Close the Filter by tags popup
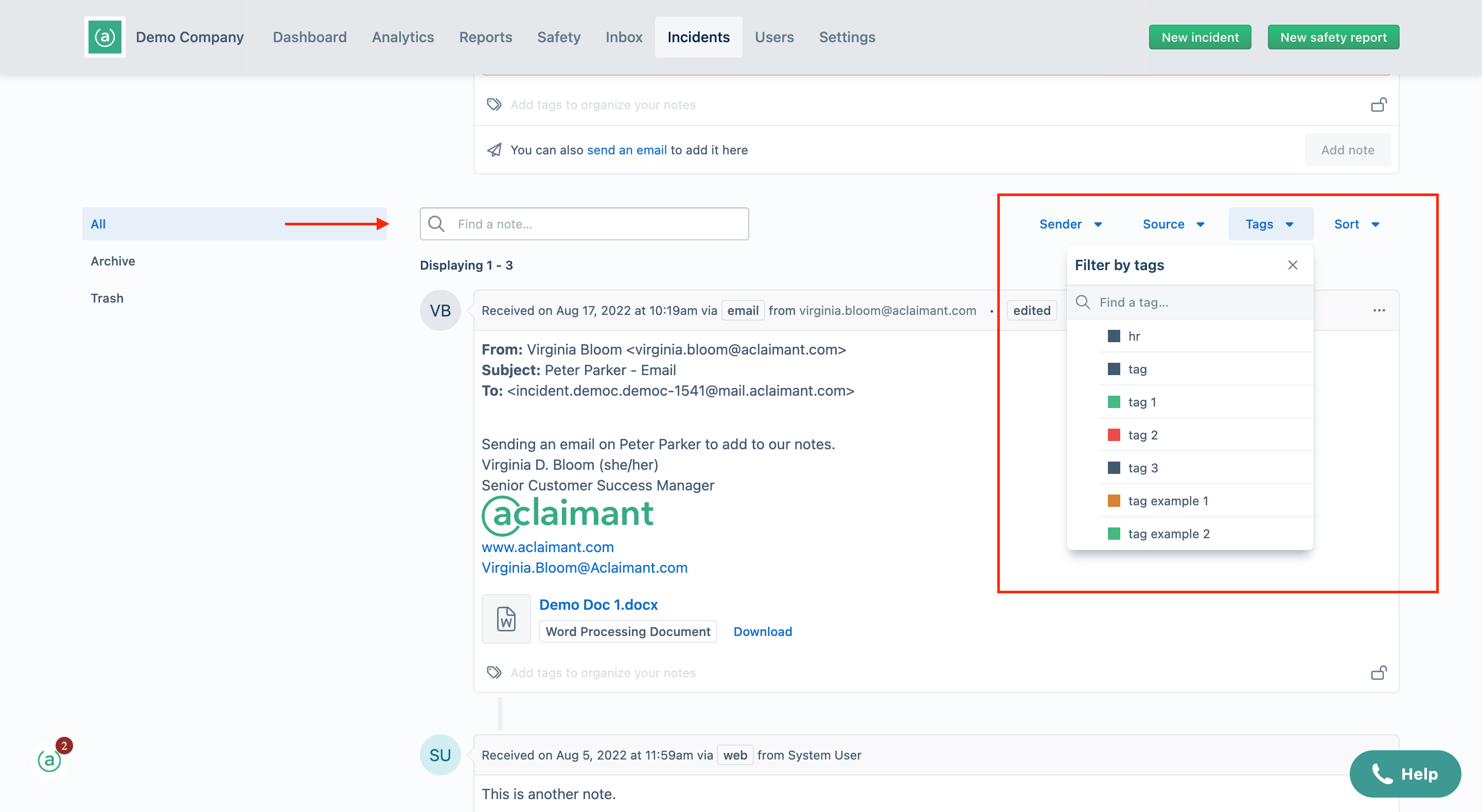 click(1293, 264)
